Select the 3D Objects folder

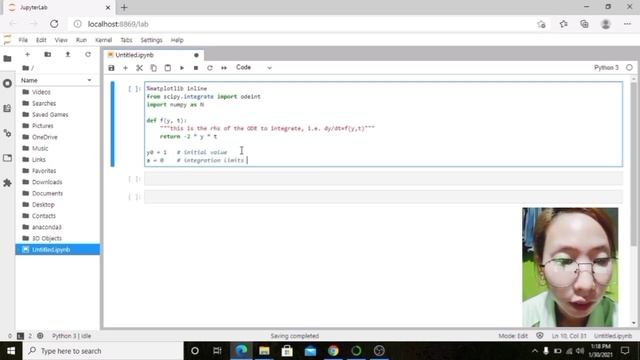click(58, 238)
